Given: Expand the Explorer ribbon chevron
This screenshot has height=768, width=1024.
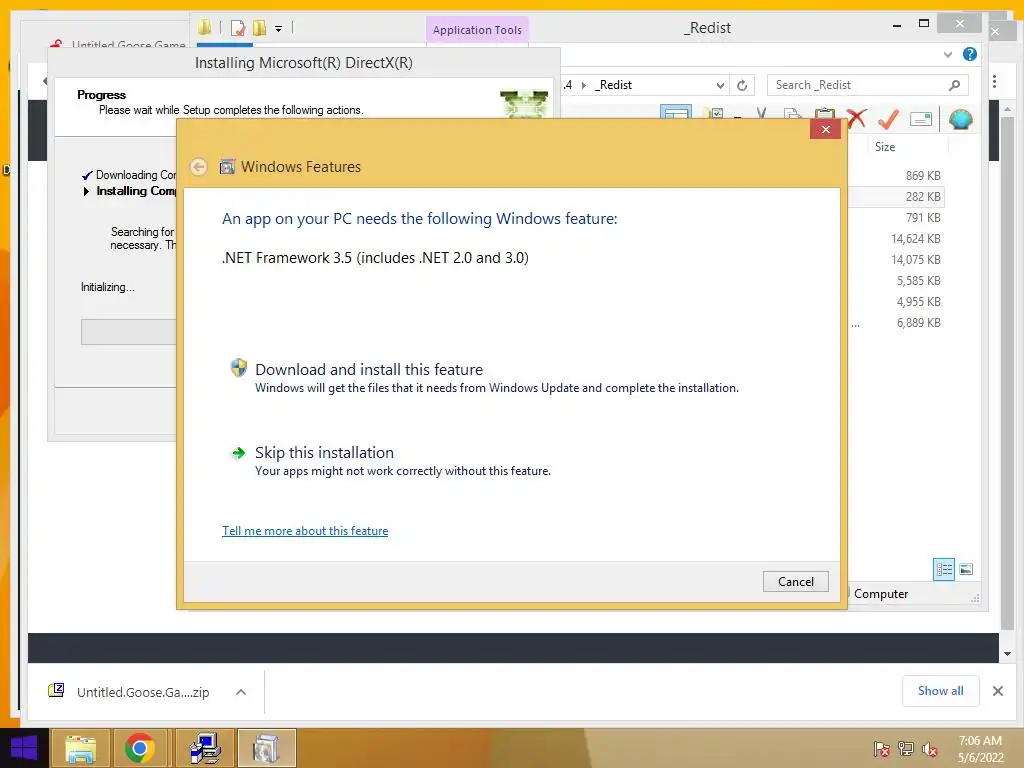Looking at the screenshot, I should [x=948, y=55].
